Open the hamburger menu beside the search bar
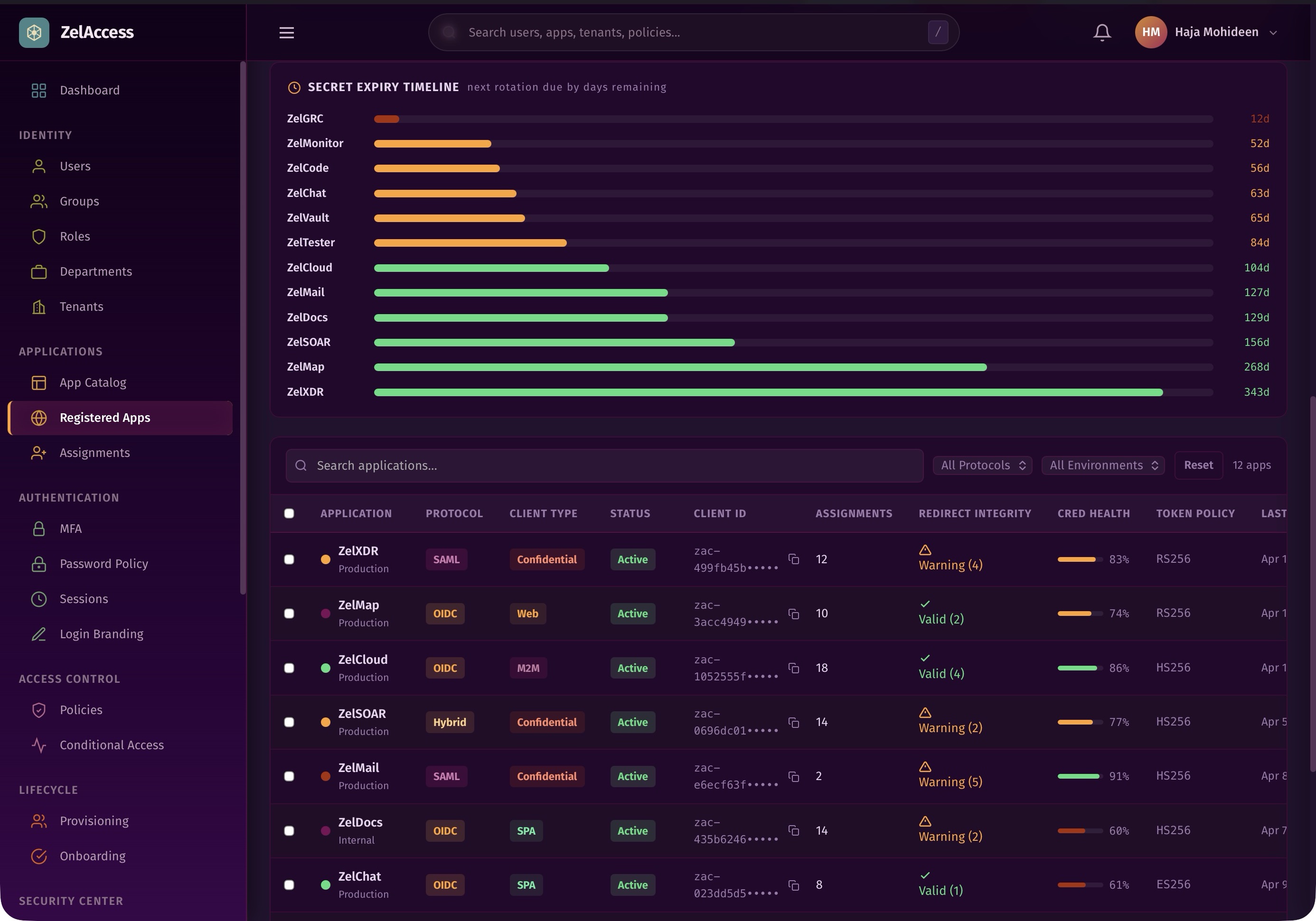Viewport: 1316px width, 921px height. pos(286,33)
